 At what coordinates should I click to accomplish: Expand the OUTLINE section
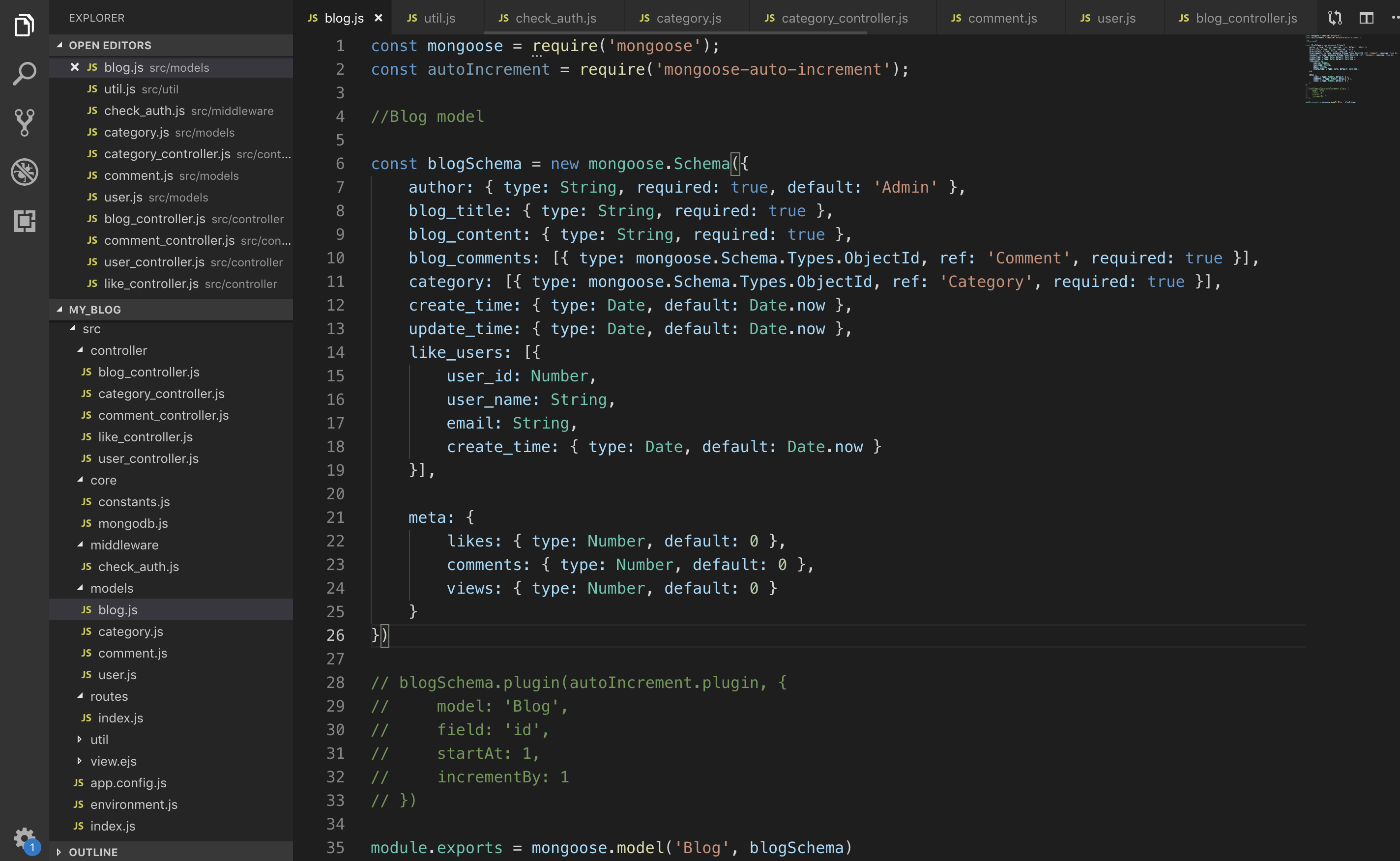pos(59,852)
